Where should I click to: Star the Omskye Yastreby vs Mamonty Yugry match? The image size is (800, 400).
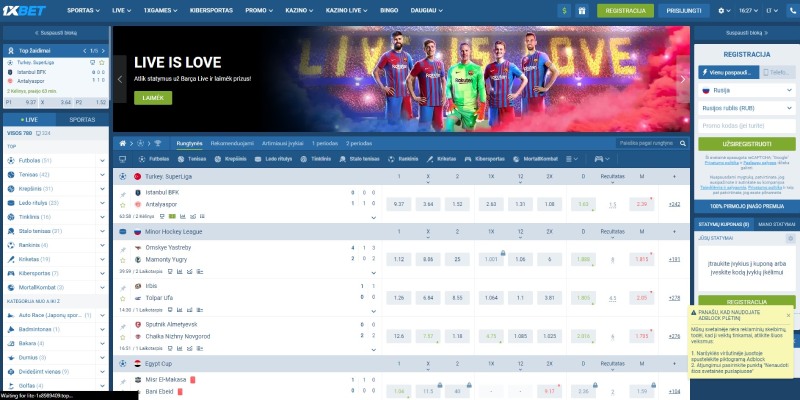point(122,260)
